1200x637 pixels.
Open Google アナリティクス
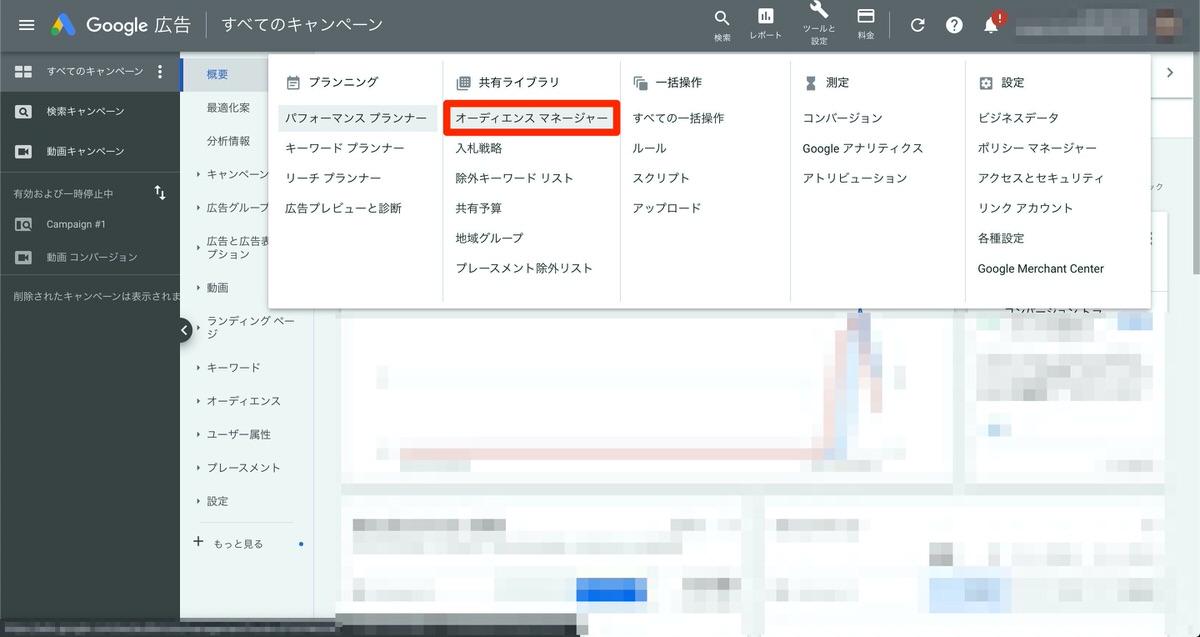(863, 148)
